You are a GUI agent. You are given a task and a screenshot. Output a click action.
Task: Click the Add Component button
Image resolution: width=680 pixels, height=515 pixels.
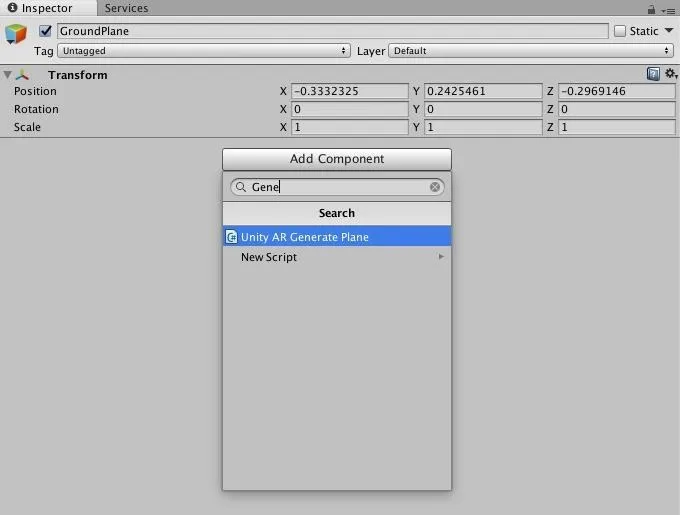337,159
